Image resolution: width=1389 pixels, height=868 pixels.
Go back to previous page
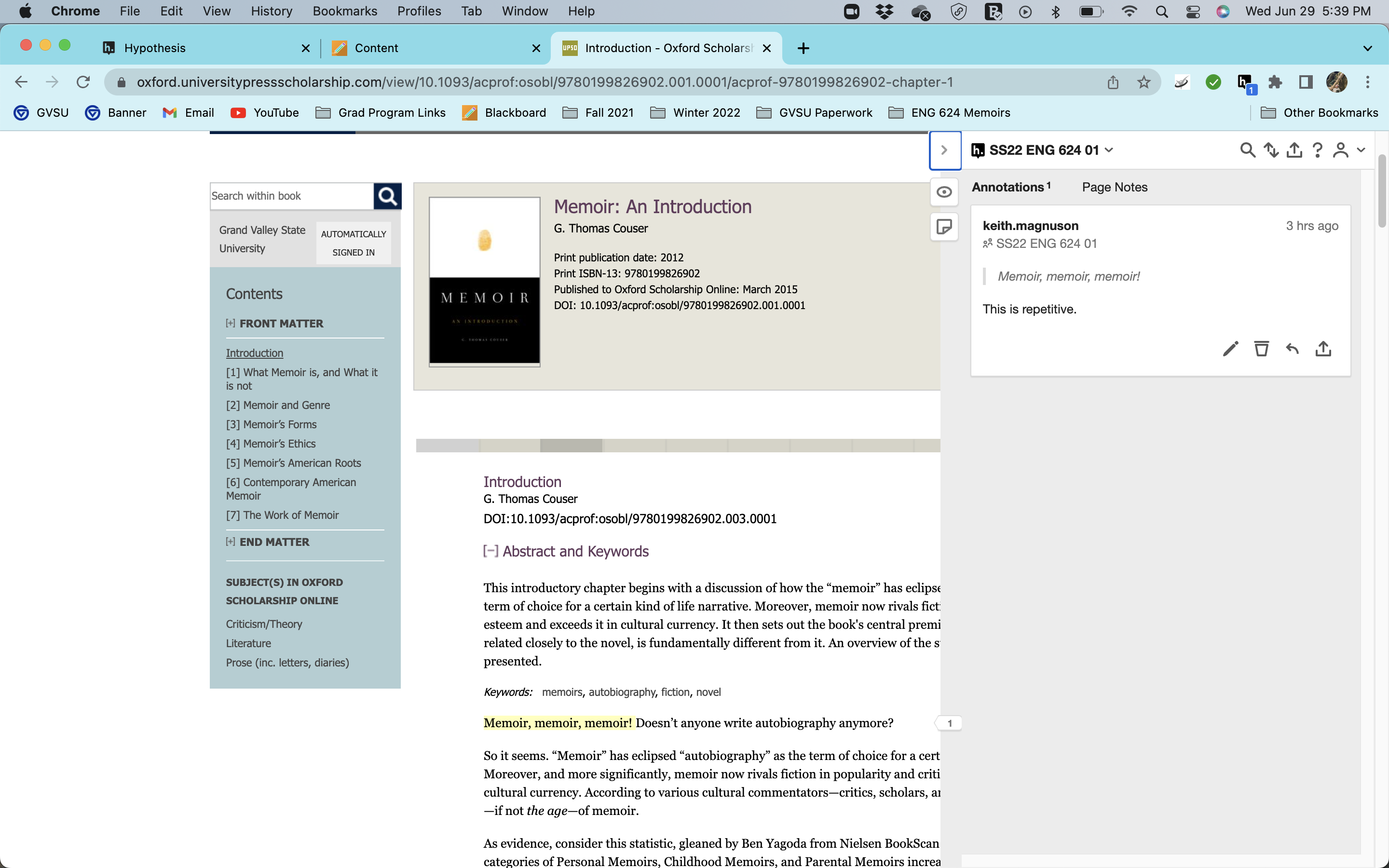point(21,82)
